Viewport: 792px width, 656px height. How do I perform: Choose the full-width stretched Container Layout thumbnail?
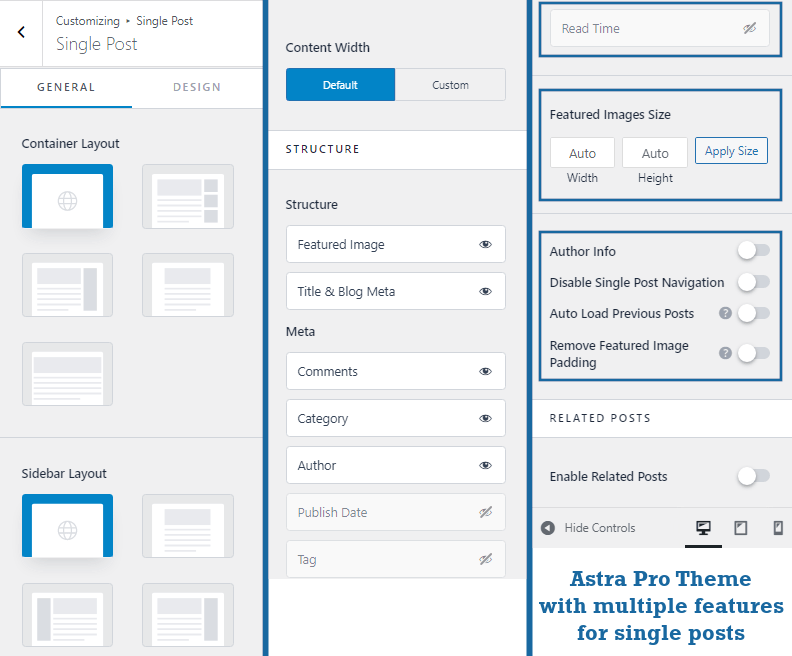pyautogui.click(x=67, y=374)
